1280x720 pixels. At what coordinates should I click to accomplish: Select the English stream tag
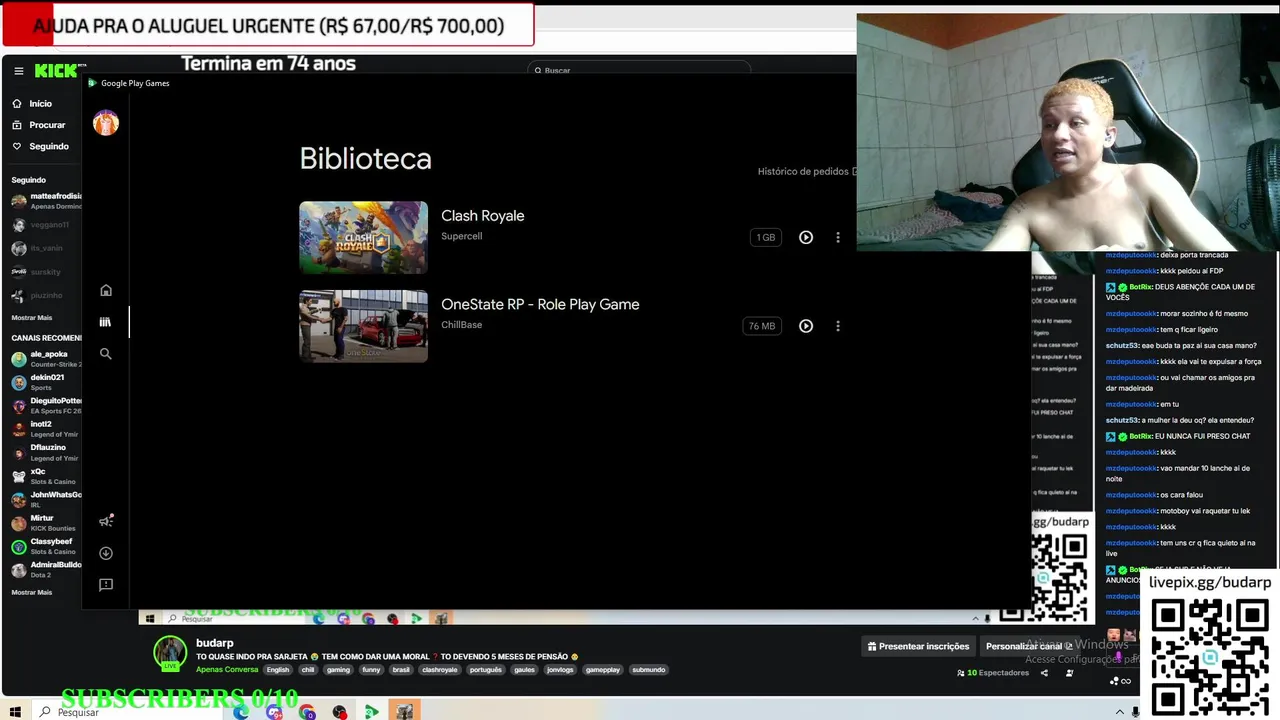pos(278,670)
